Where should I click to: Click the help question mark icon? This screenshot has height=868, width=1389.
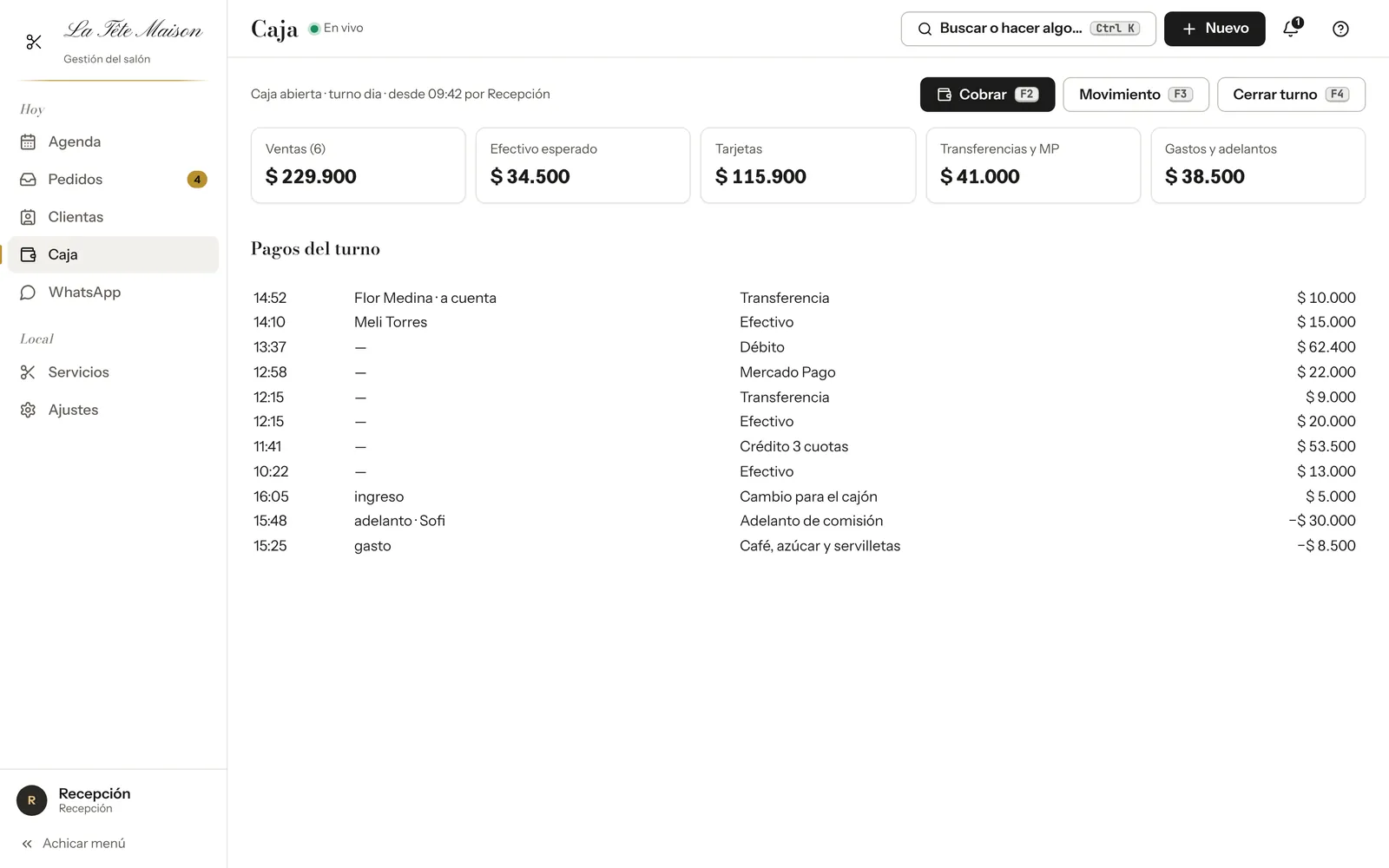pos(1340,29)
